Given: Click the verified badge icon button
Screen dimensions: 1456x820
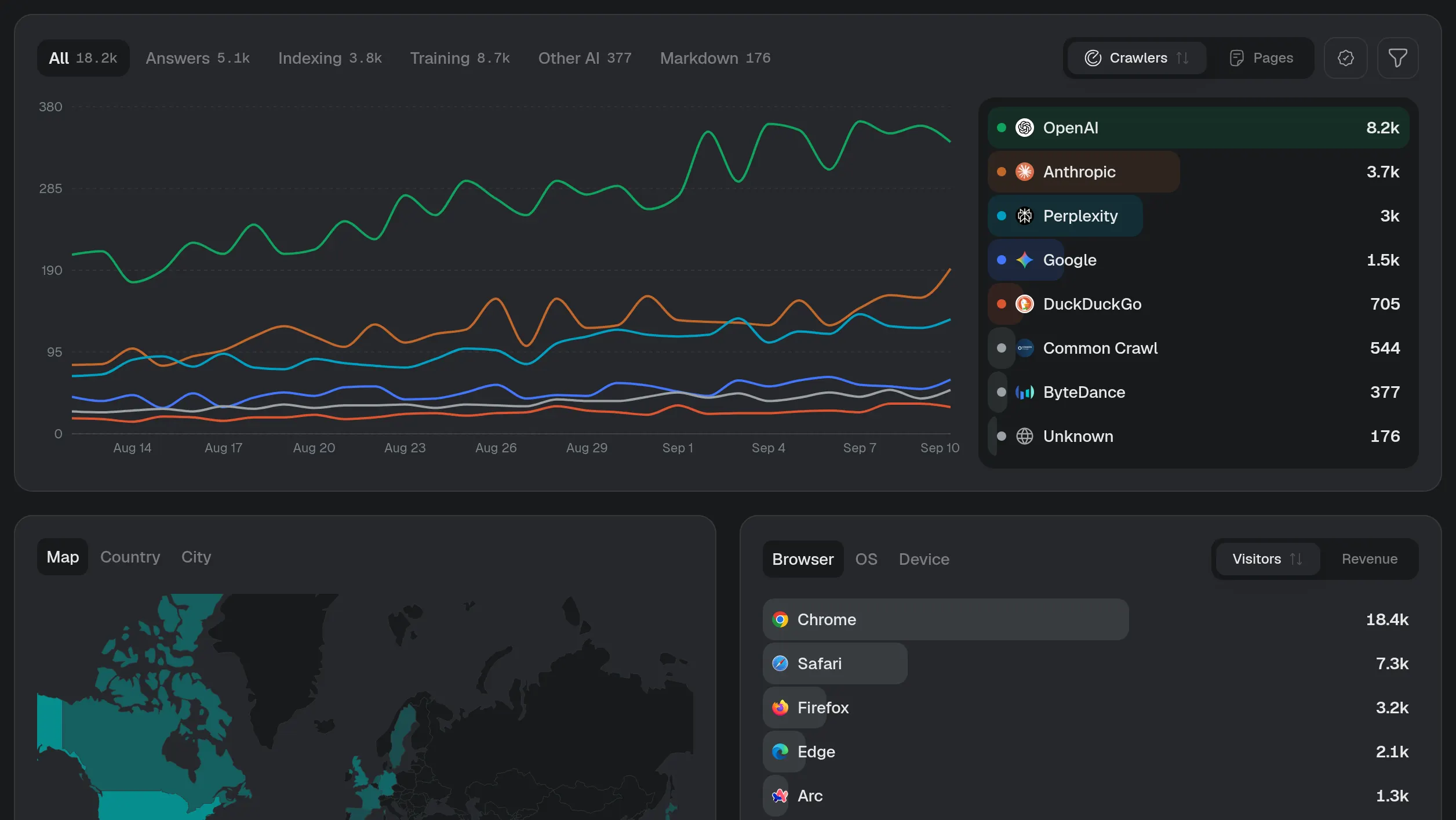Looking at the screenshot, I should coord(1345,58).
